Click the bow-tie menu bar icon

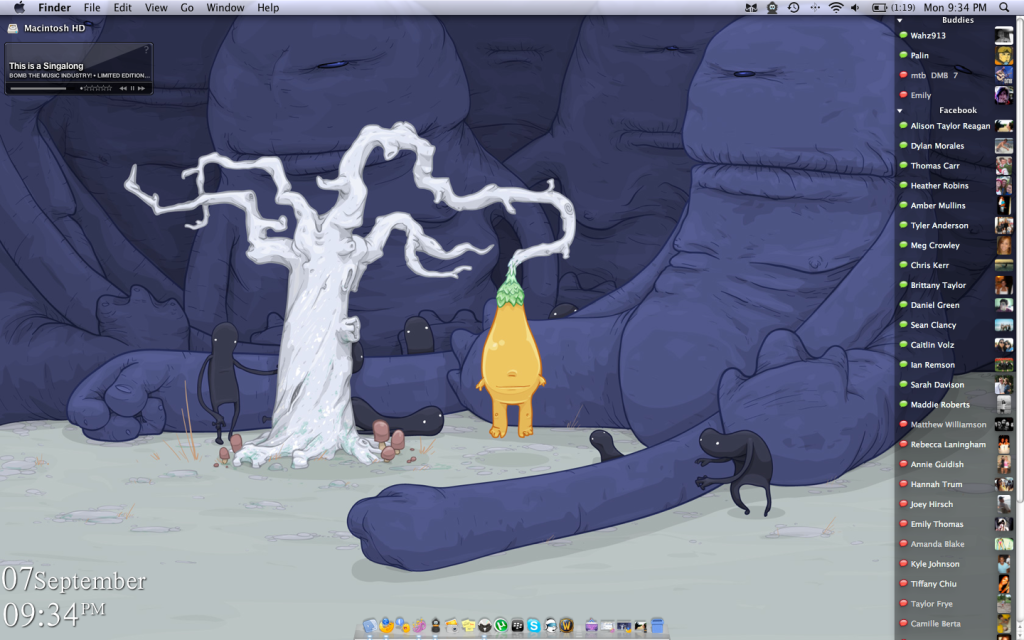click(x=752, y=7)
